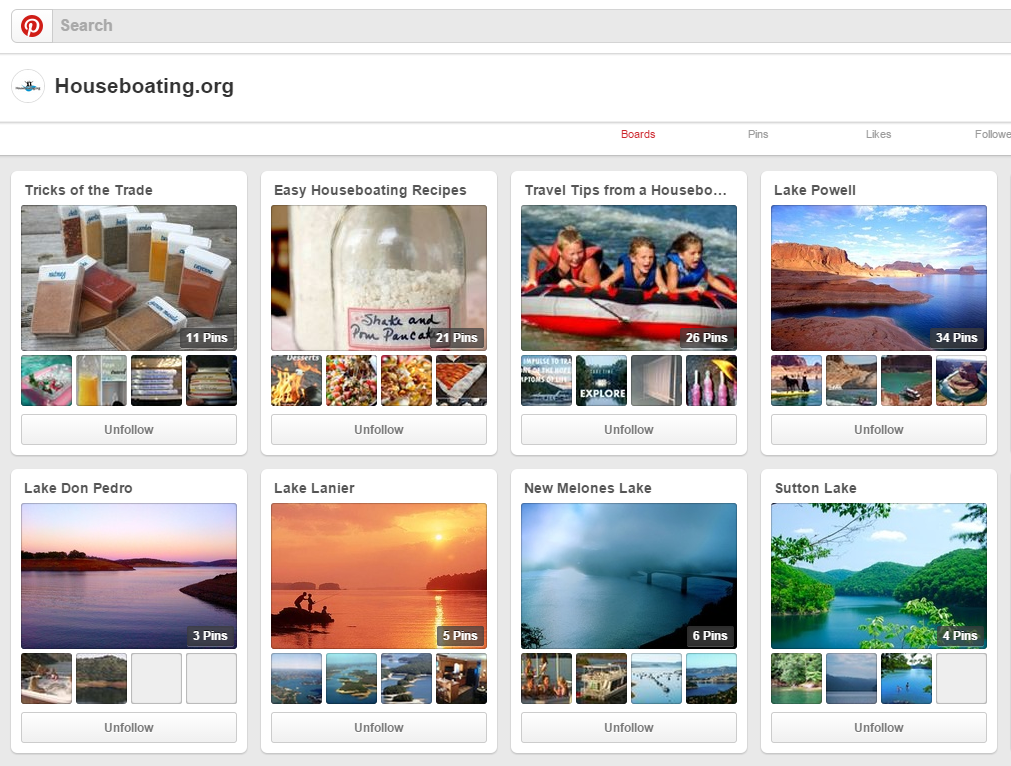Open the kayak pin in Lake Powell
Viewport: 1011px width, 766px height.
coord(797,380)
